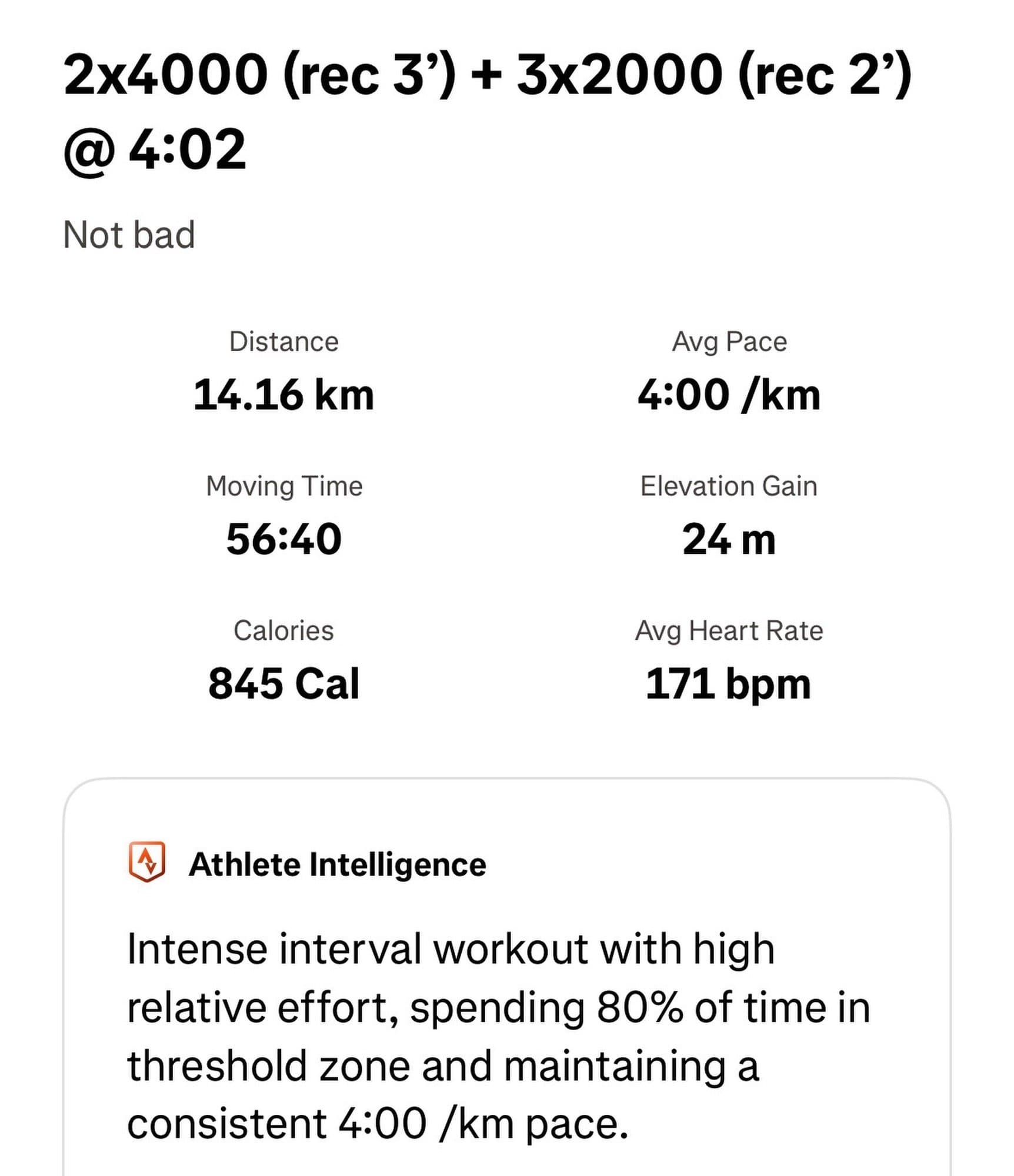Click the Avg Heart Rate label

point(729,630)
